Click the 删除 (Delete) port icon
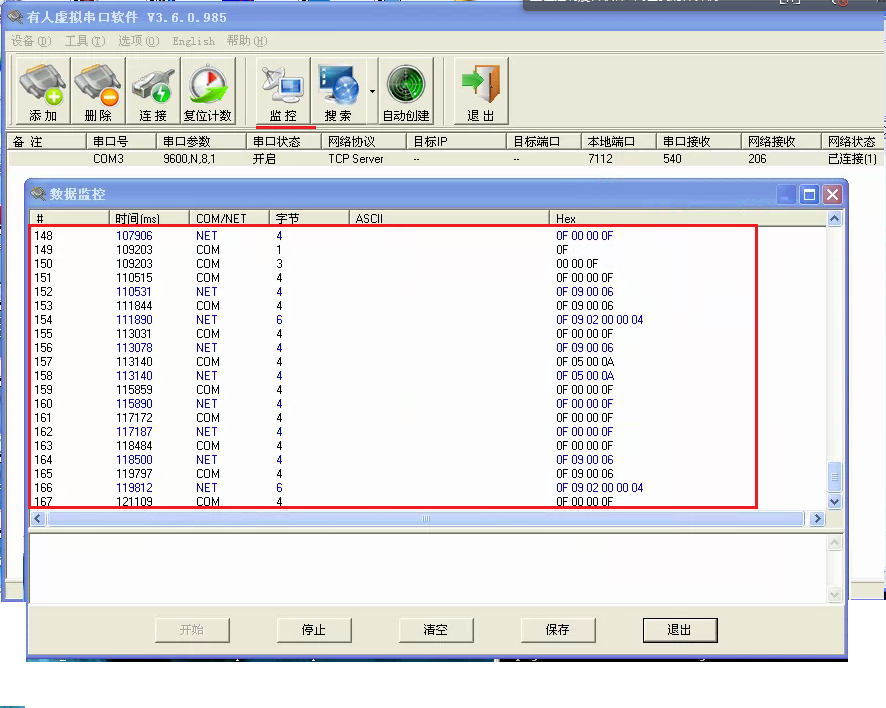 click(98, 92)
